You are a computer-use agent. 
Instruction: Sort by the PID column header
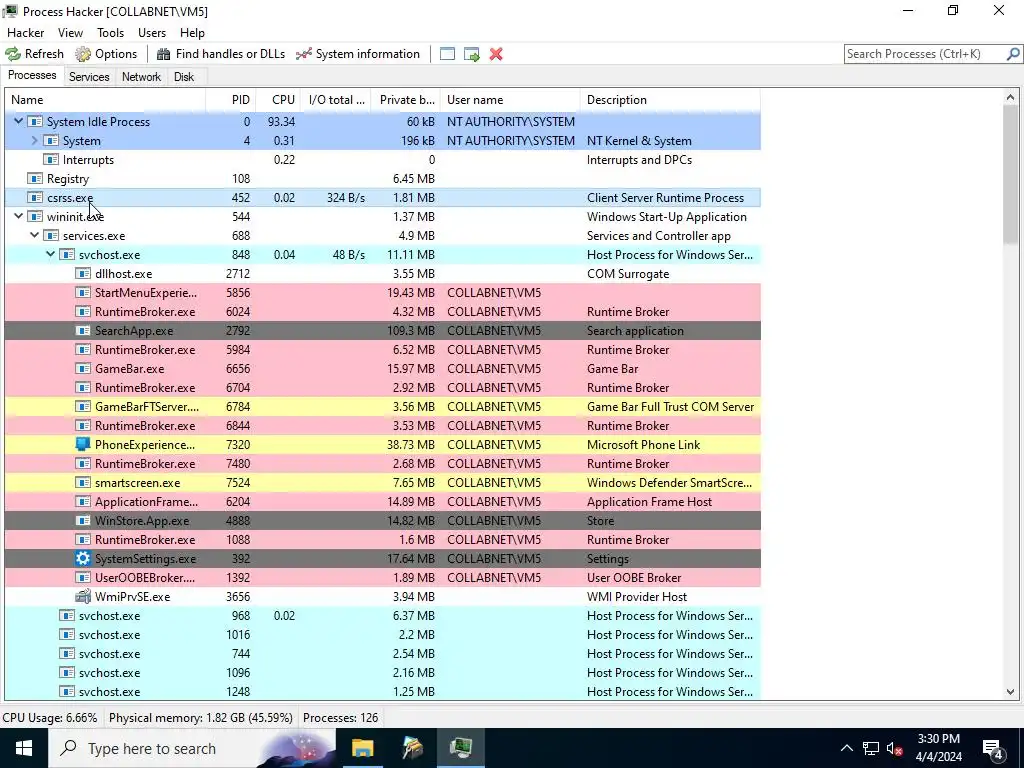coord(231,100)
